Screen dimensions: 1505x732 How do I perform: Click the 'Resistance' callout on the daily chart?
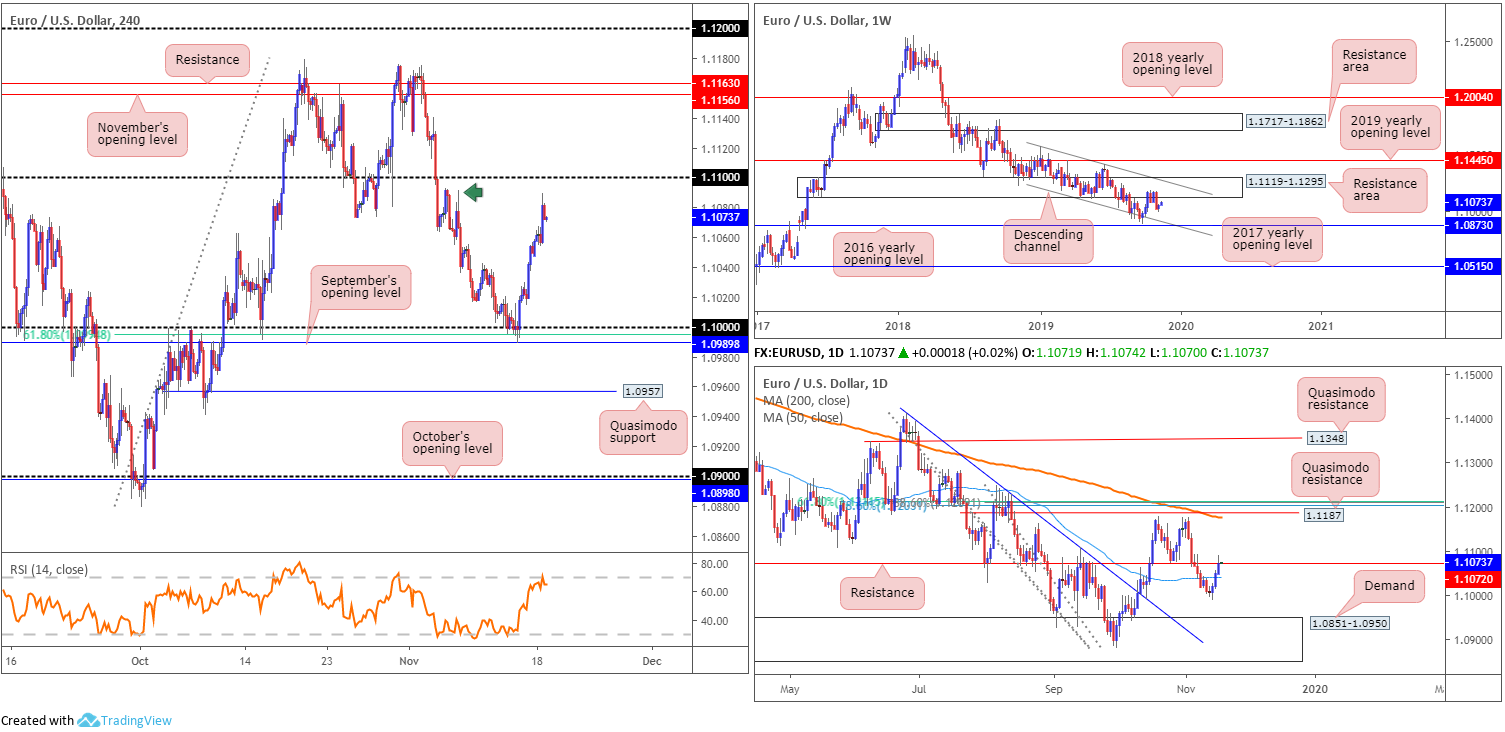(882, 592)
